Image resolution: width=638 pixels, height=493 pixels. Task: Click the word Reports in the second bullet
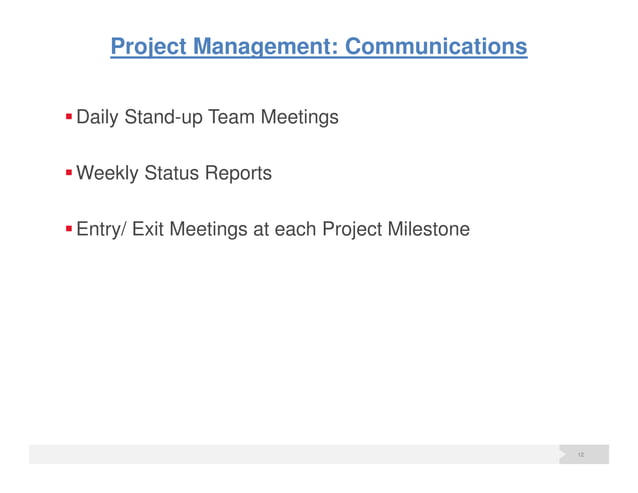(x=238, y=173)
